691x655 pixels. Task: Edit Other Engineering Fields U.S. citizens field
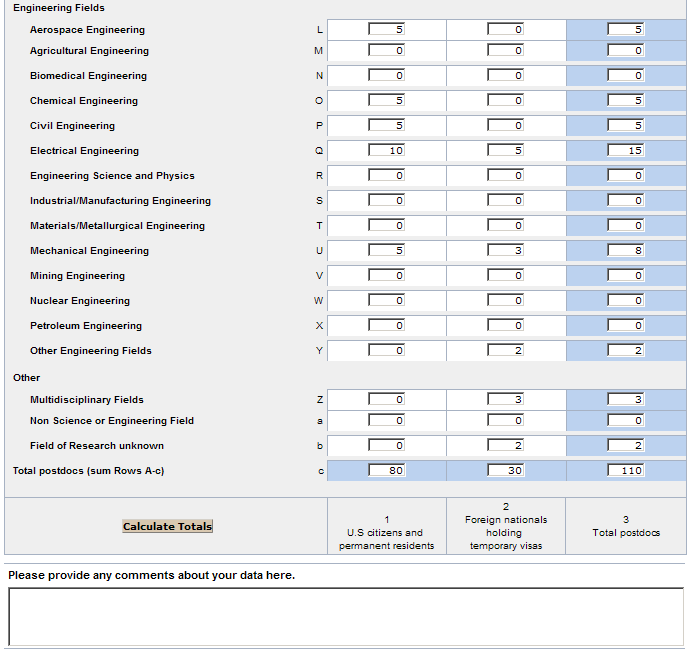click(x=386, y=350)
